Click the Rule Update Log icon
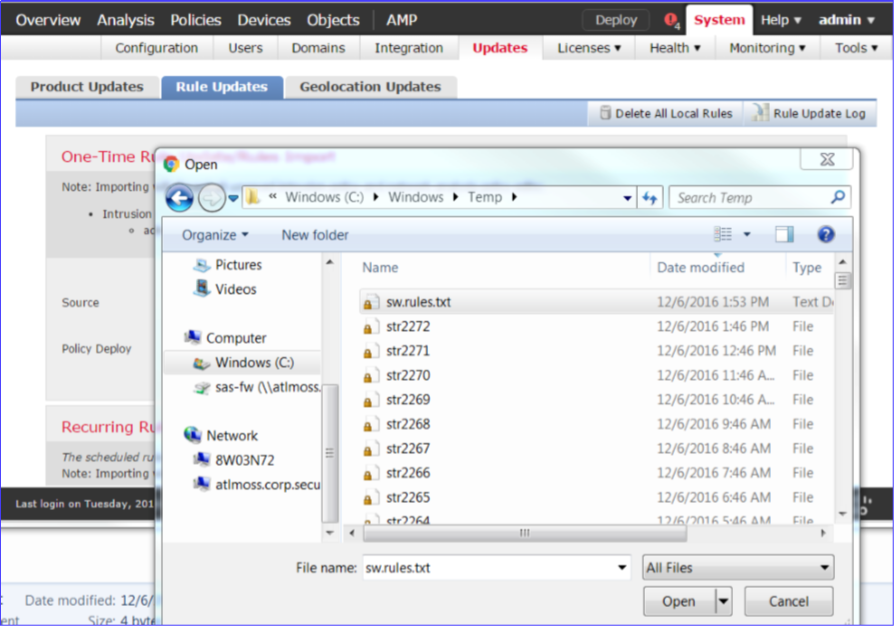 pyautogui.click(x=761, y=112)
